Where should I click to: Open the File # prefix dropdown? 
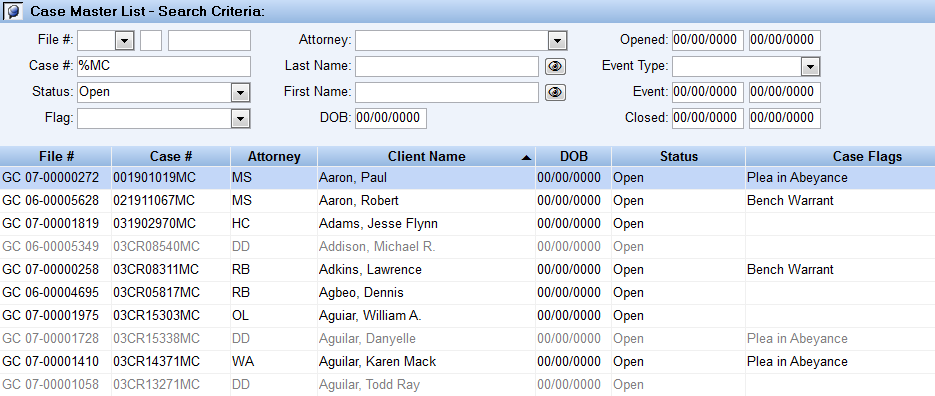[x=124, y=41]
